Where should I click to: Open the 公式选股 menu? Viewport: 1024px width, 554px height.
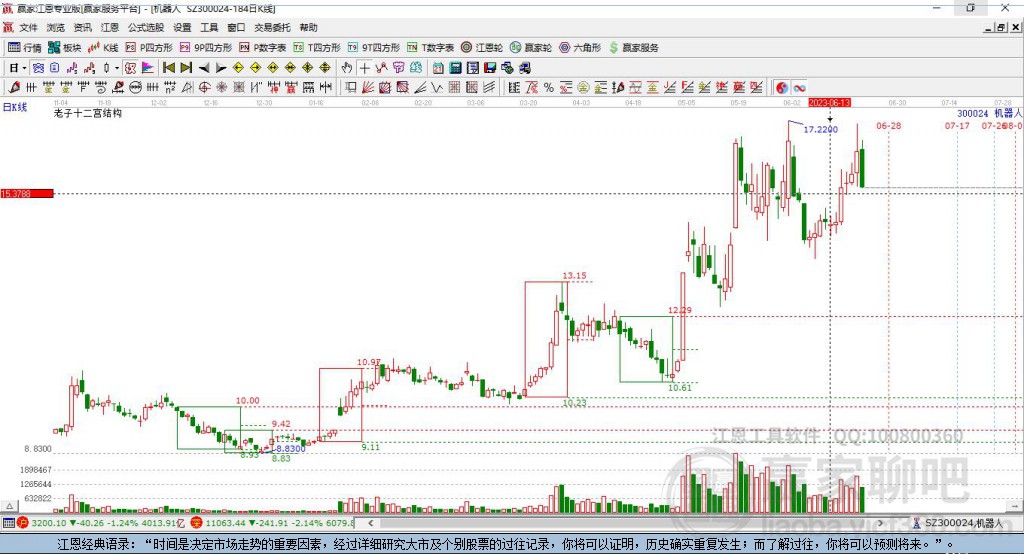tap(146, 27)
